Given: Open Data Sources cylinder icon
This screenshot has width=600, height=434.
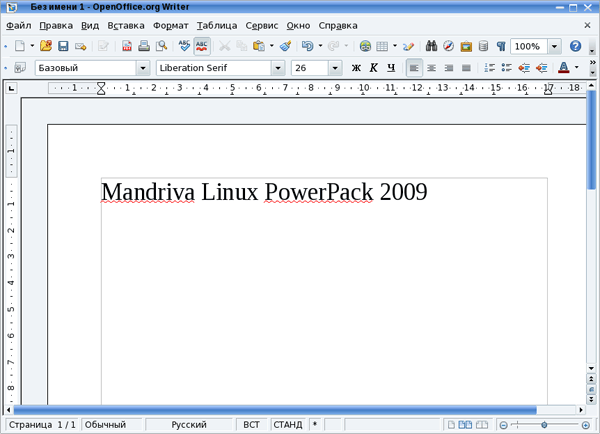Looking at the screenshot, I should pyautogui.click(x=483, y=46).
